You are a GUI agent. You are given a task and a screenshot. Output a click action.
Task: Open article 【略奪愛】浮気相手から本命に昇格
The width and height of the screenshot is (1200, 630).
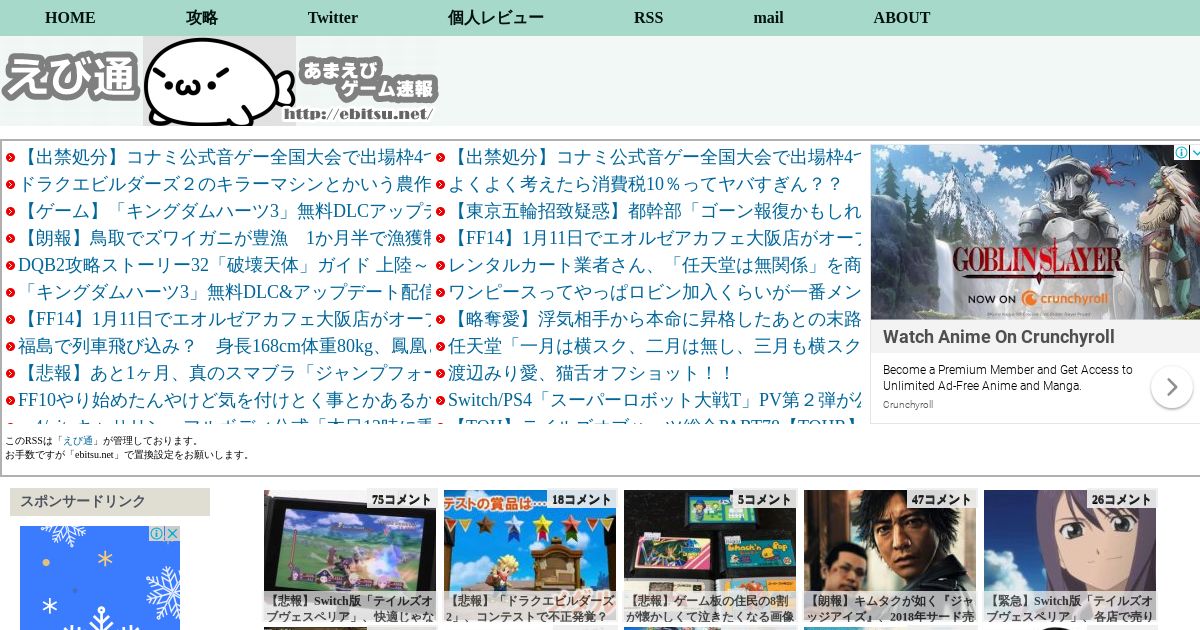point(655,319)
